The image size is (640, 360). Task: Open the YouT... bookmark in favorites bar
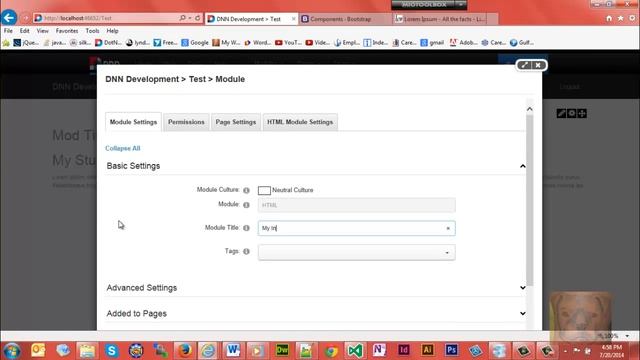(288, 42)
